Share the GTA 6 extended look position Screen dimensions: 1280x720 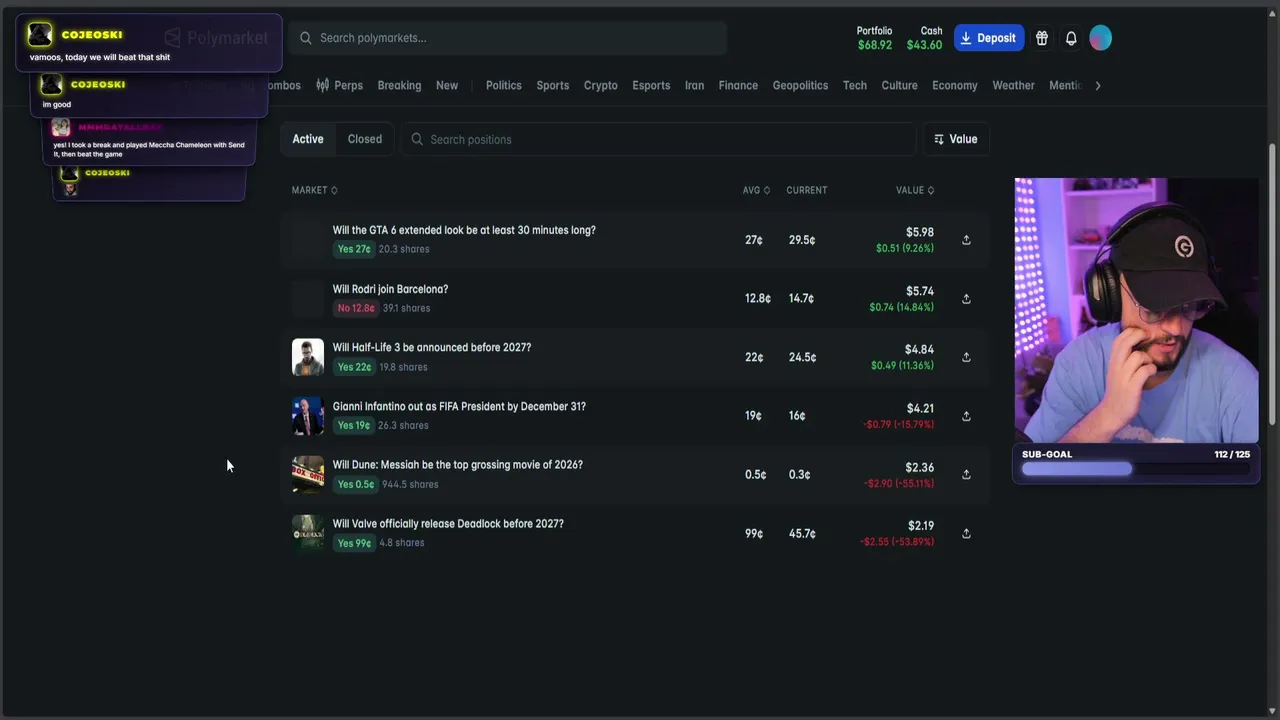(966, 240)
